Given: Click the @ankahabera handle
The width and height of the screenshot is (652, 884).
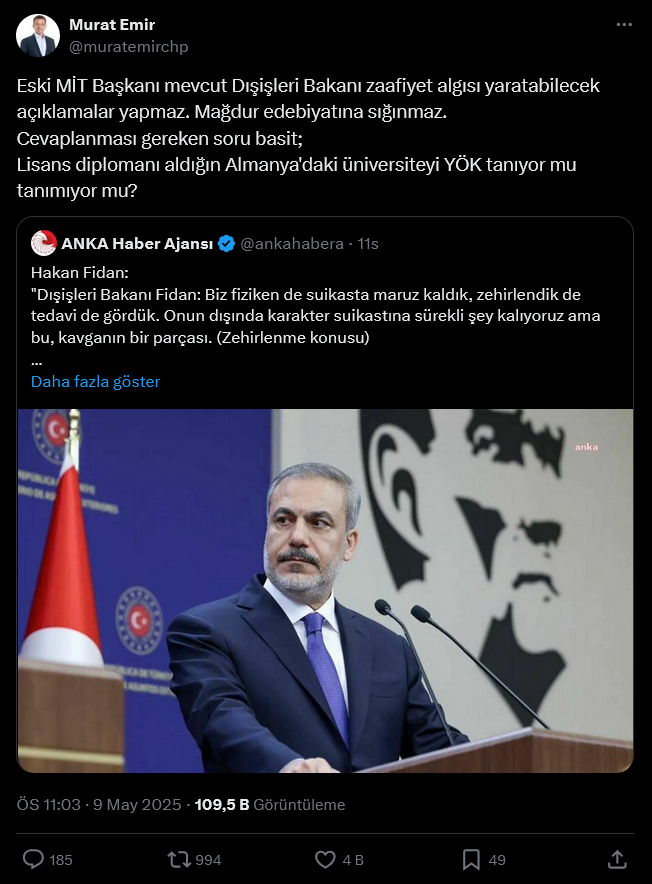Looking at the screenshot, I should click(292, 244).
